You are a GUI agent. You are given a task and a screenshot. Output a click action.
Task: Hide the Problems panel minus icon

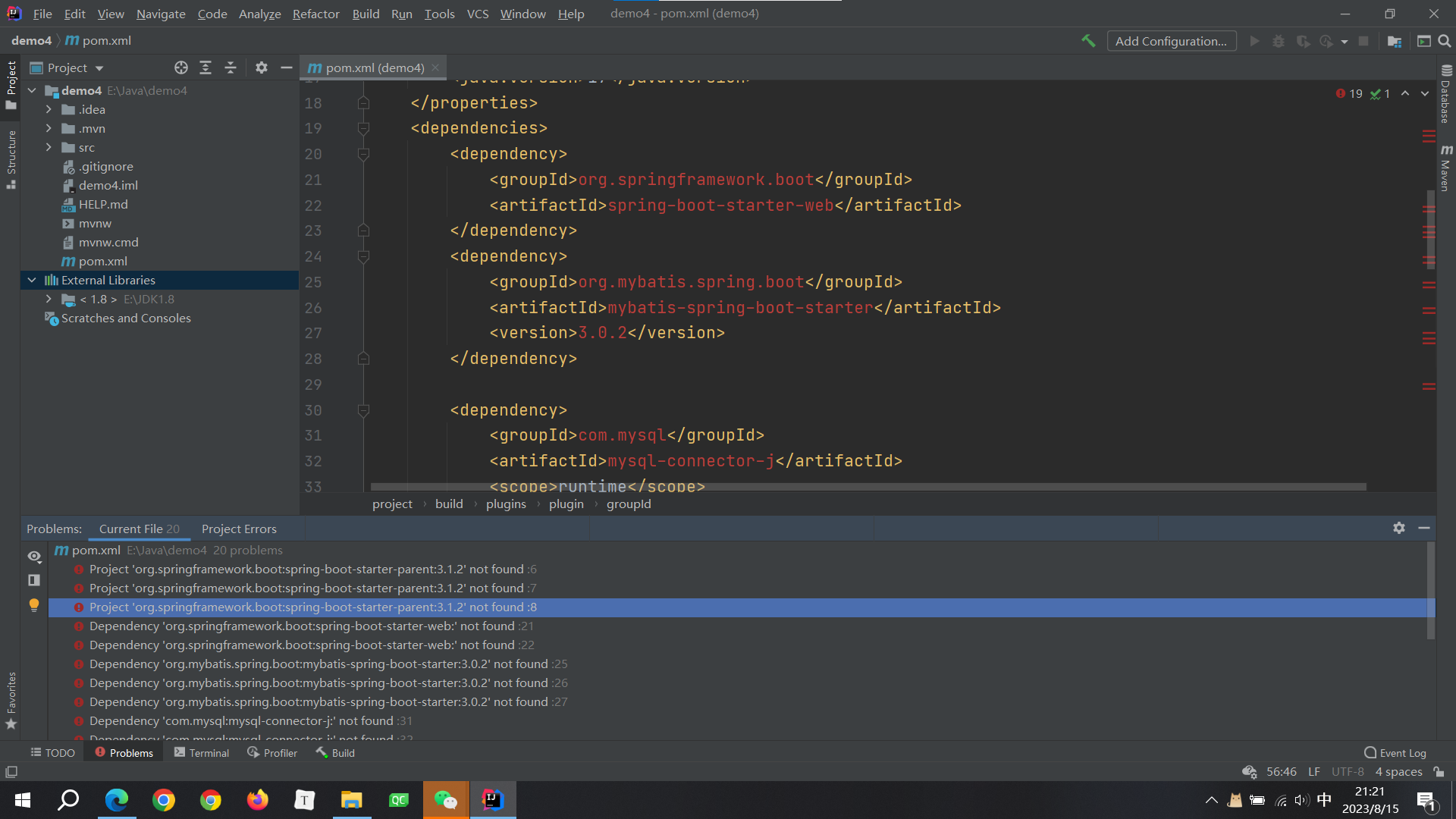coord(1424,528)
